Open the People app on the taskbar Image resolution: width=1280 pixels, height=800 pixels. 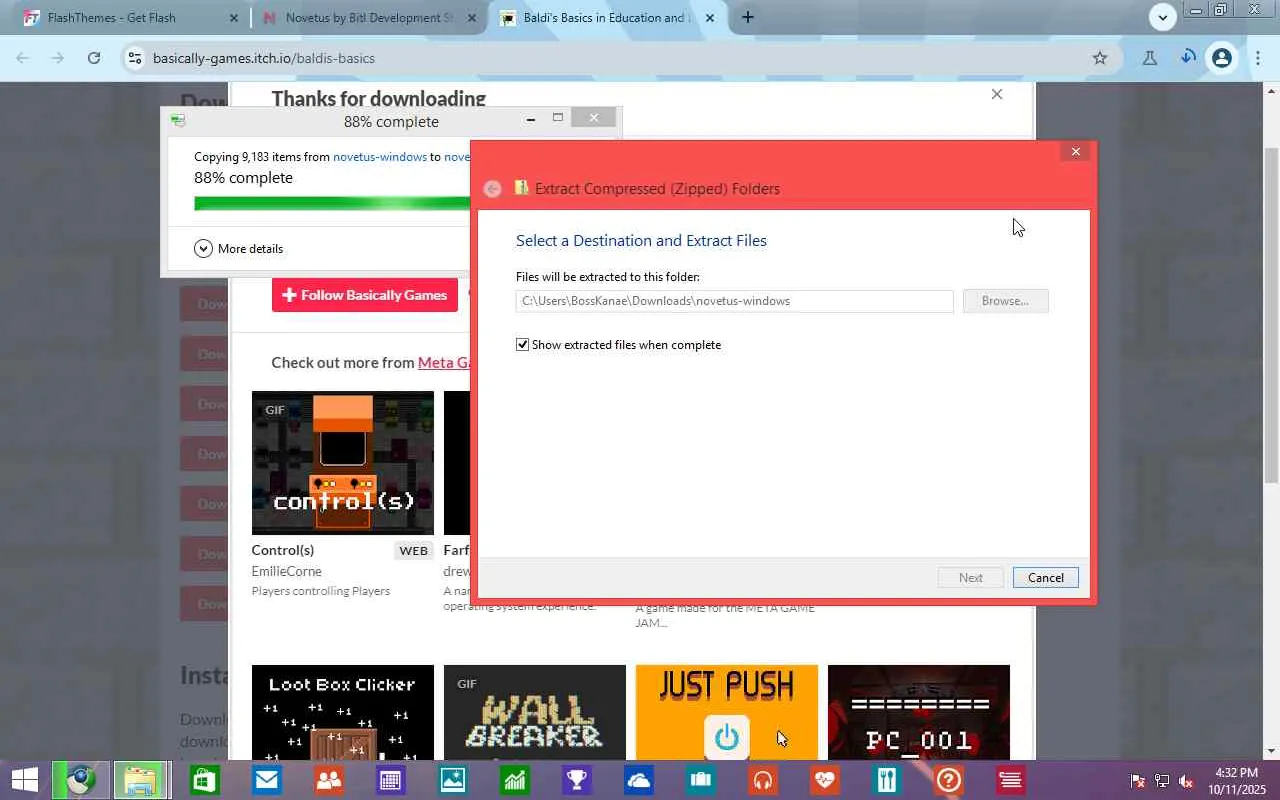click(328, 780)
